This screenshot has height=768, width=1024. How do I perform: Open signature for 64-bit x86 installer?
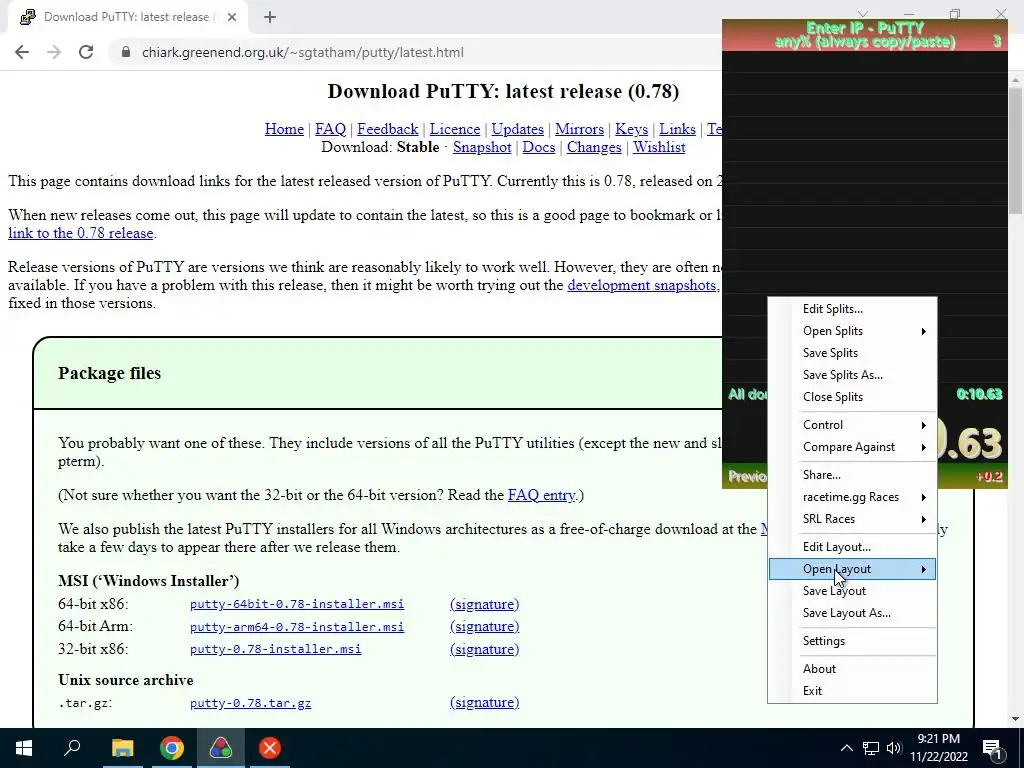(485, 605)
